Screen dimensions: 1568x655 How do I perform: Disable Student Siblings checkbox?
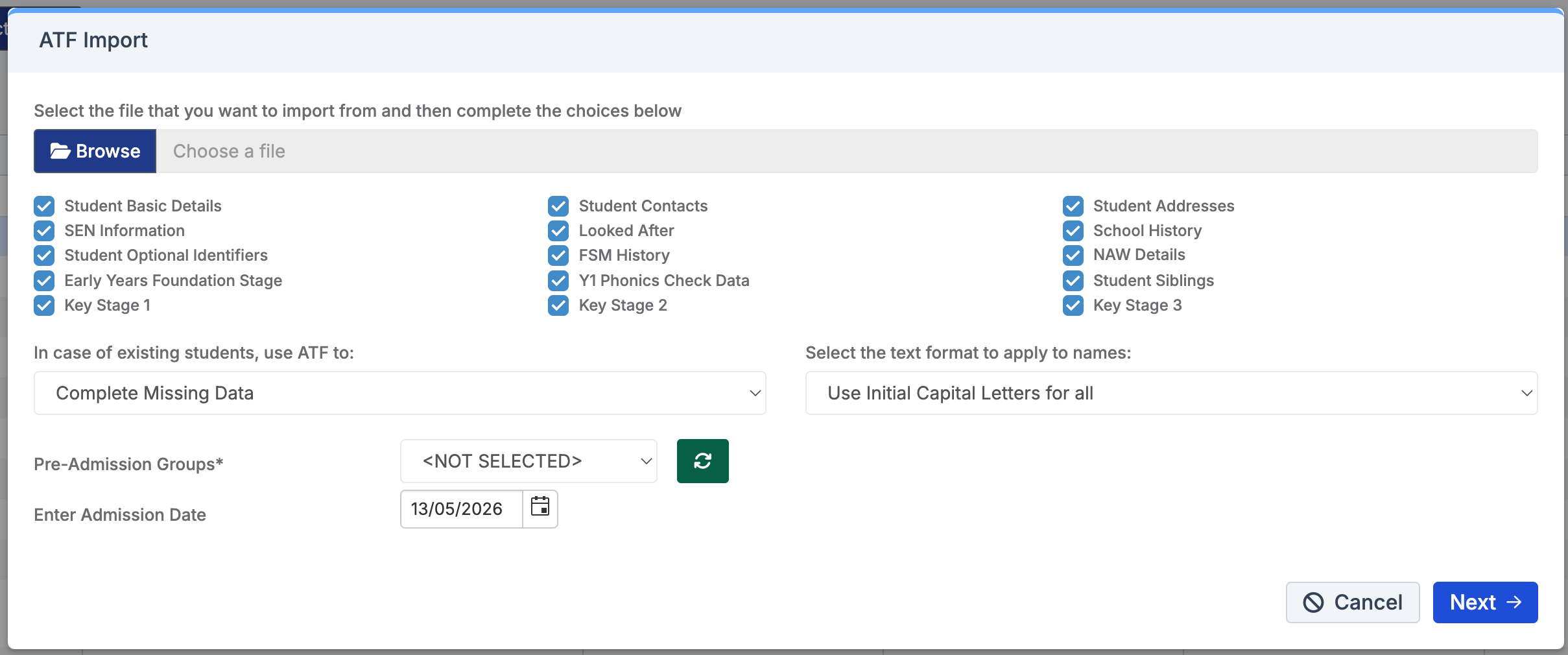(1073, 281)
